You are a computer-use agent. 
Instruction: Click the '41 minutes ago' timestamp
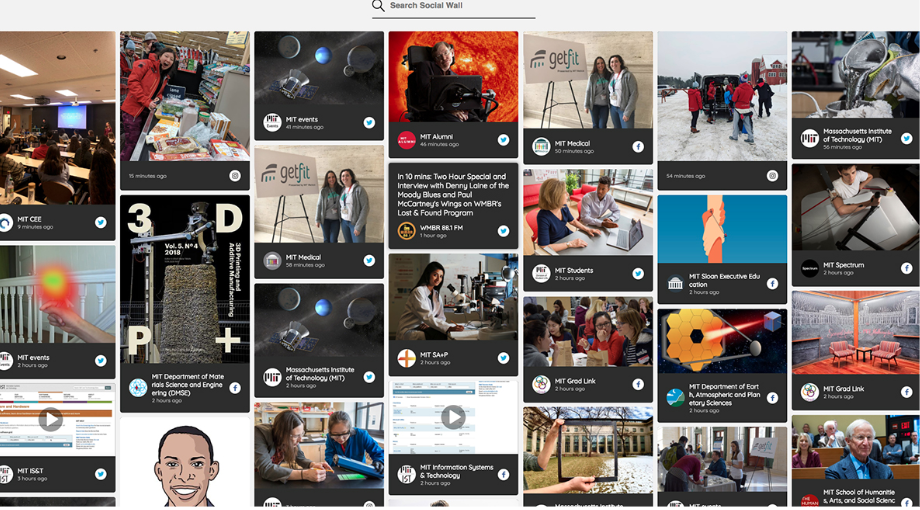pyautogui.click(x=305, y=127)
